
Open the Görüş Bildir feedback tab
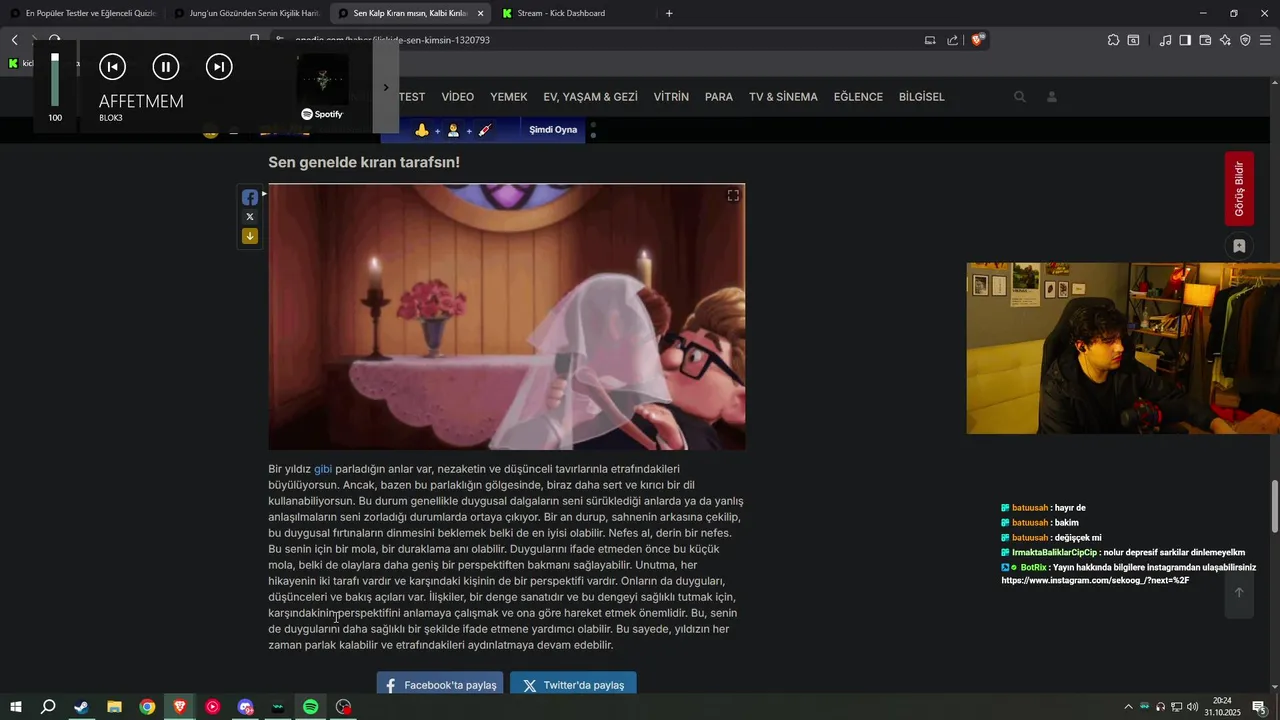(x=1239, y=189)
